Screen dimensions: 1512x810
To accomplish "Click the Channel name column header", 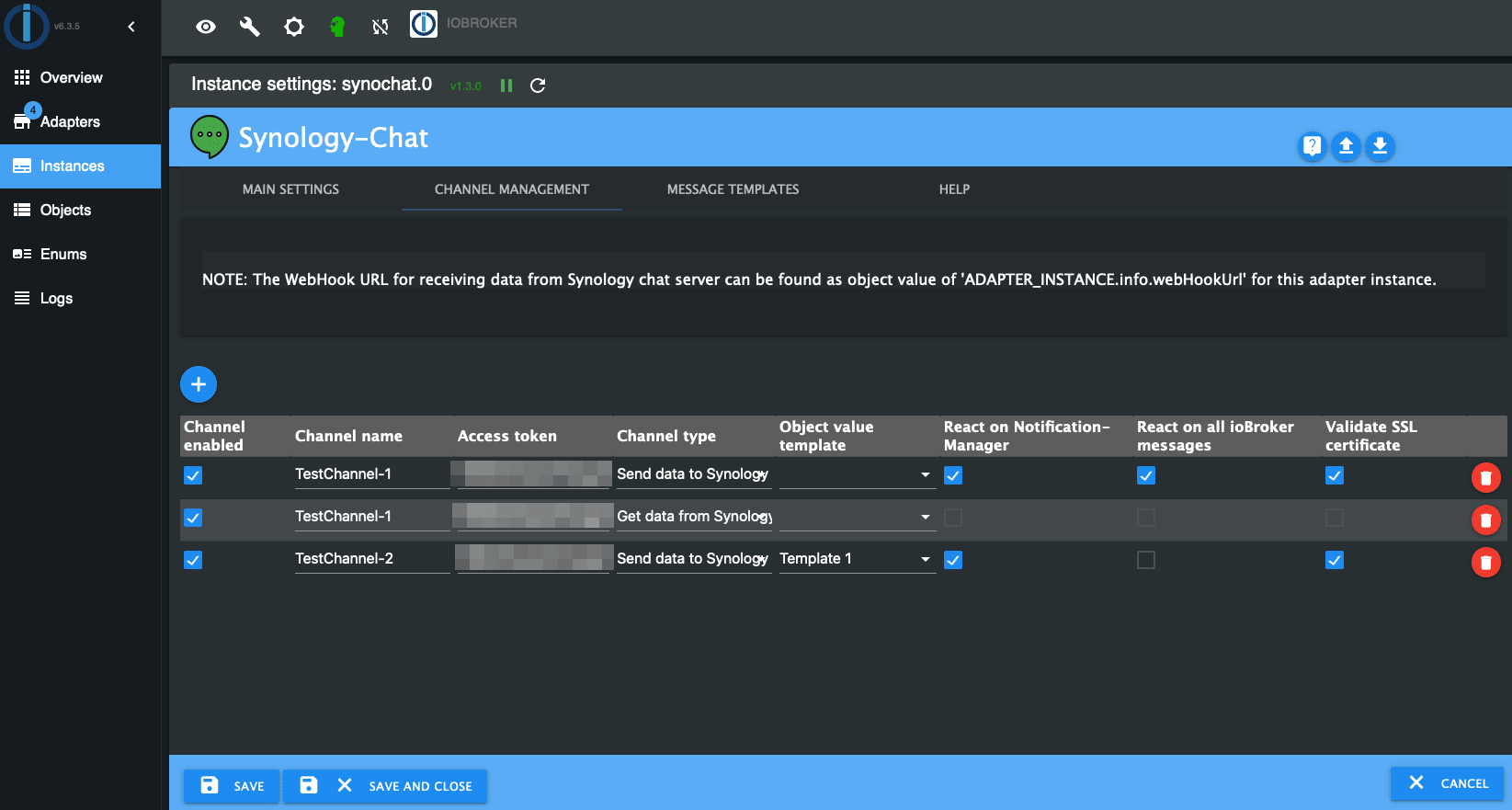I will 348,436.
